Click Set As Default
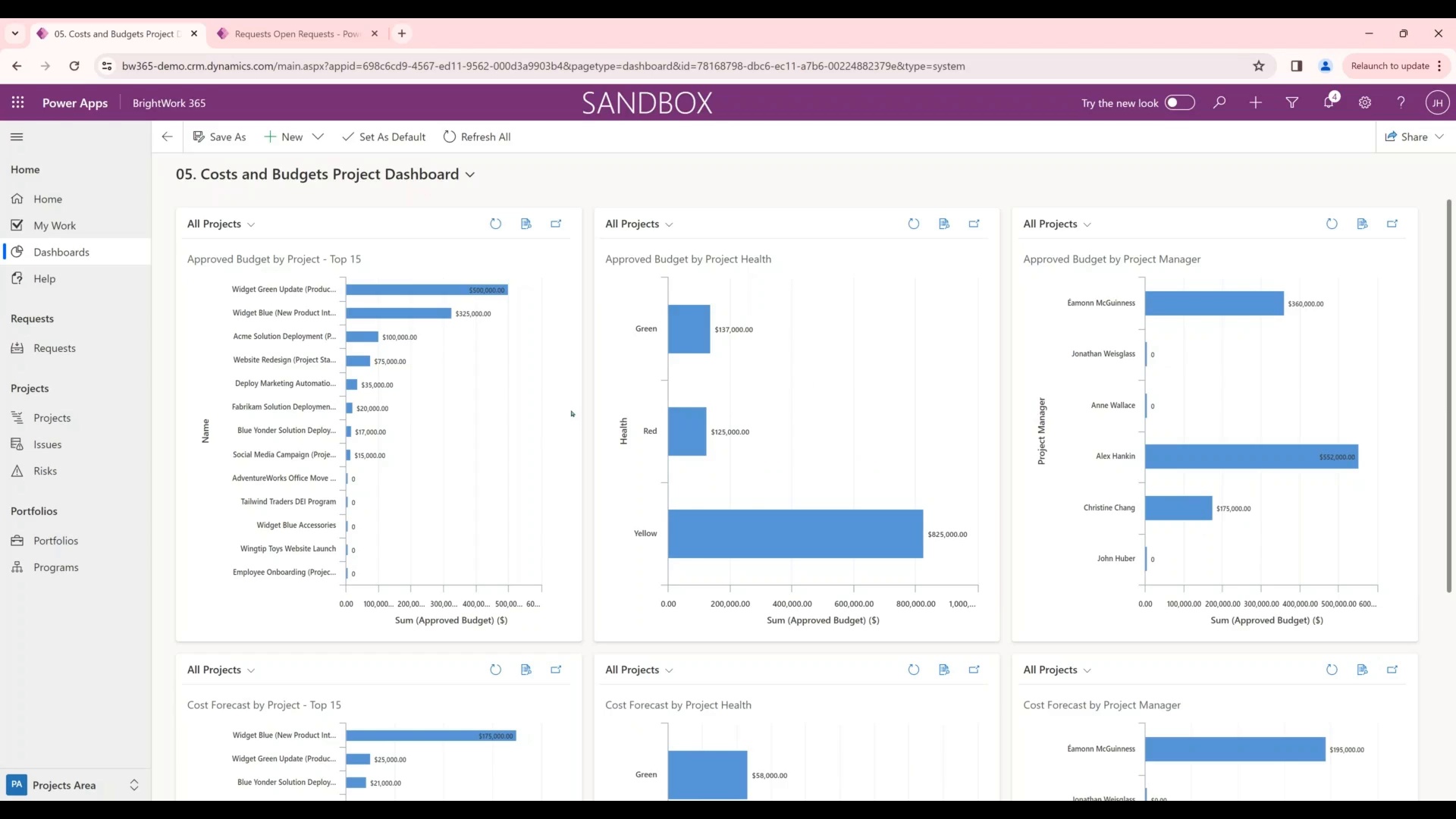The image size is (1456, 819). click(384, 136)
